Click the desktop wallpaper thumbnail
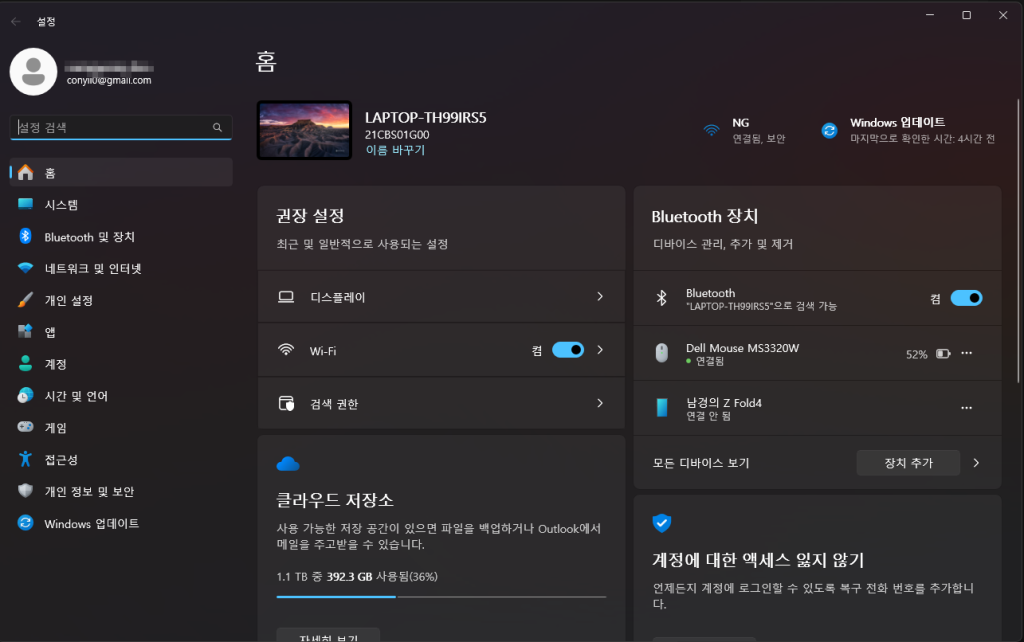The image size is (1024, 642). [x=304, y=130]
